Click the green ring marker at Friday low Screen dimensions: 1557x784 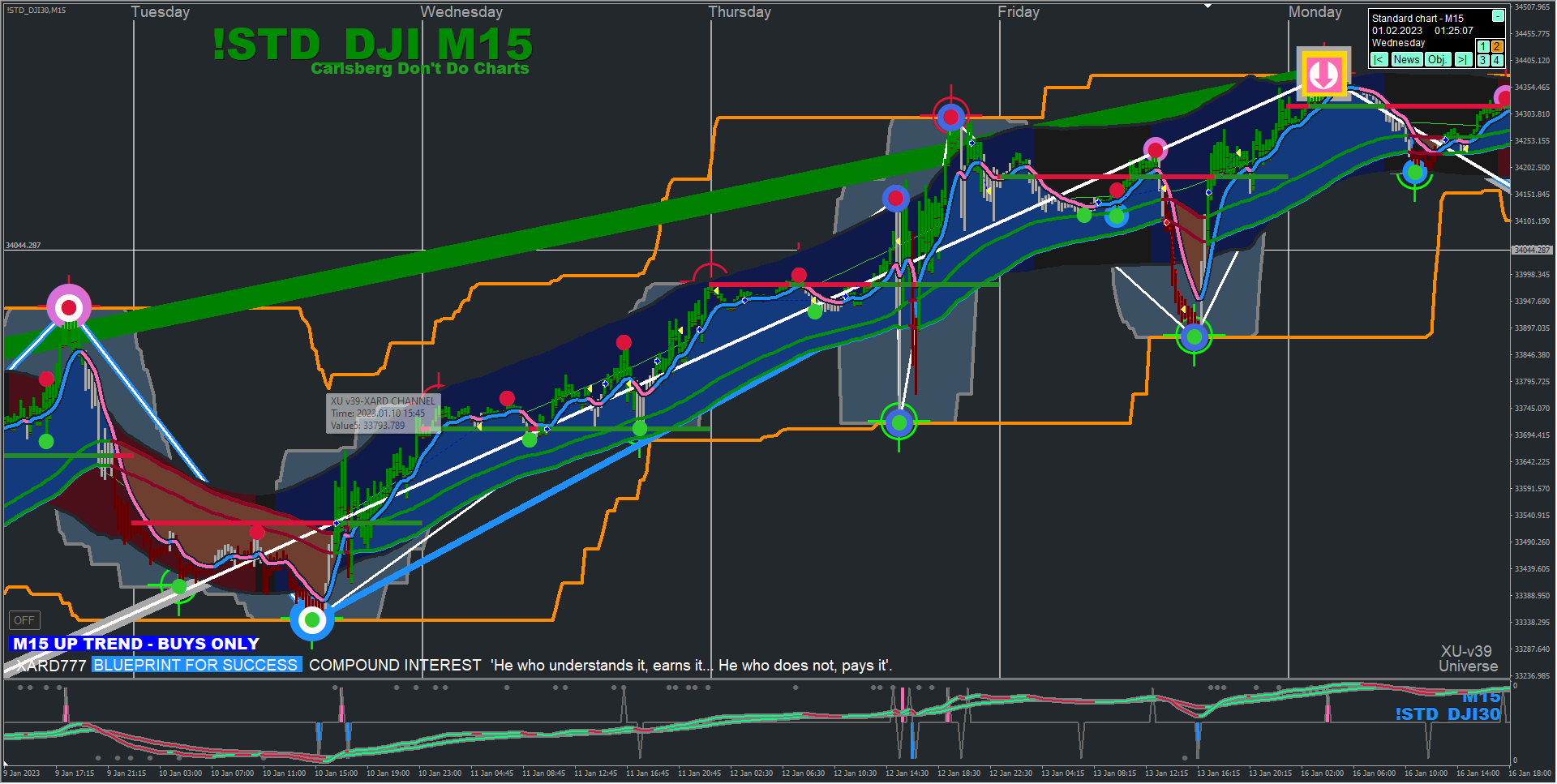(1194, 336)
